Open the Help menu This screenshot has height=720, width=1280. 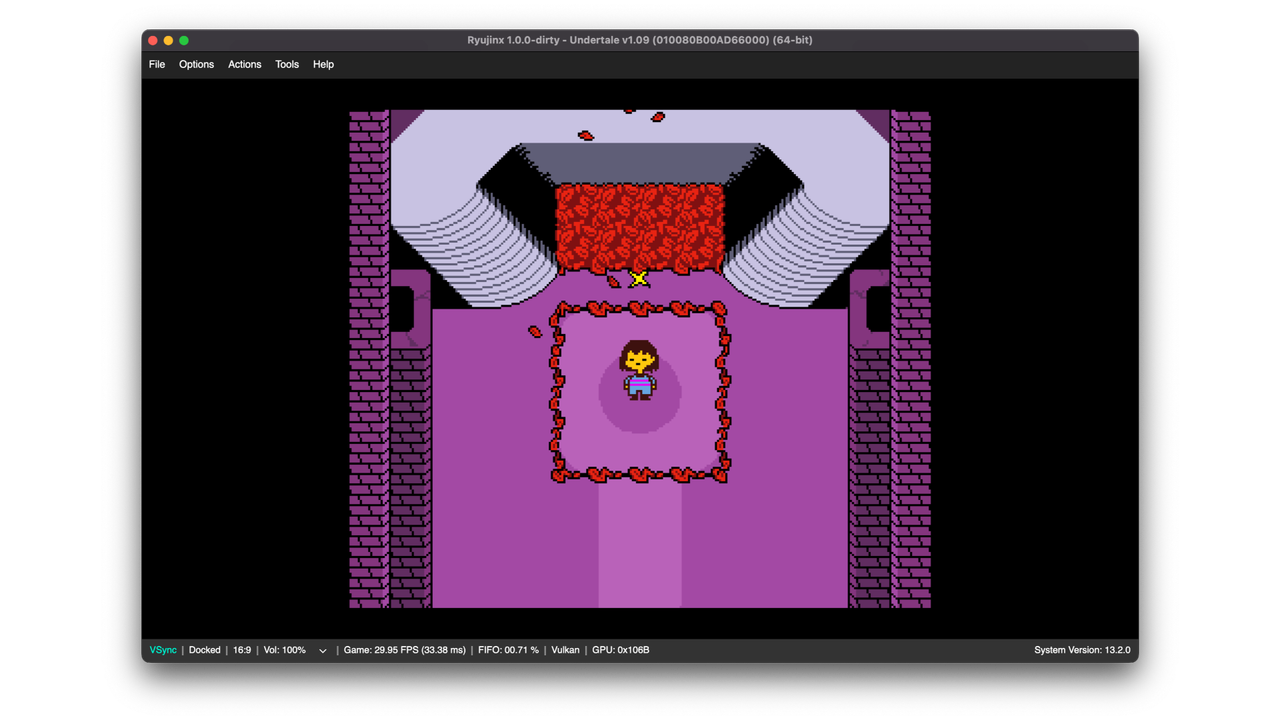pyautogui.click(x=323, y=64)
